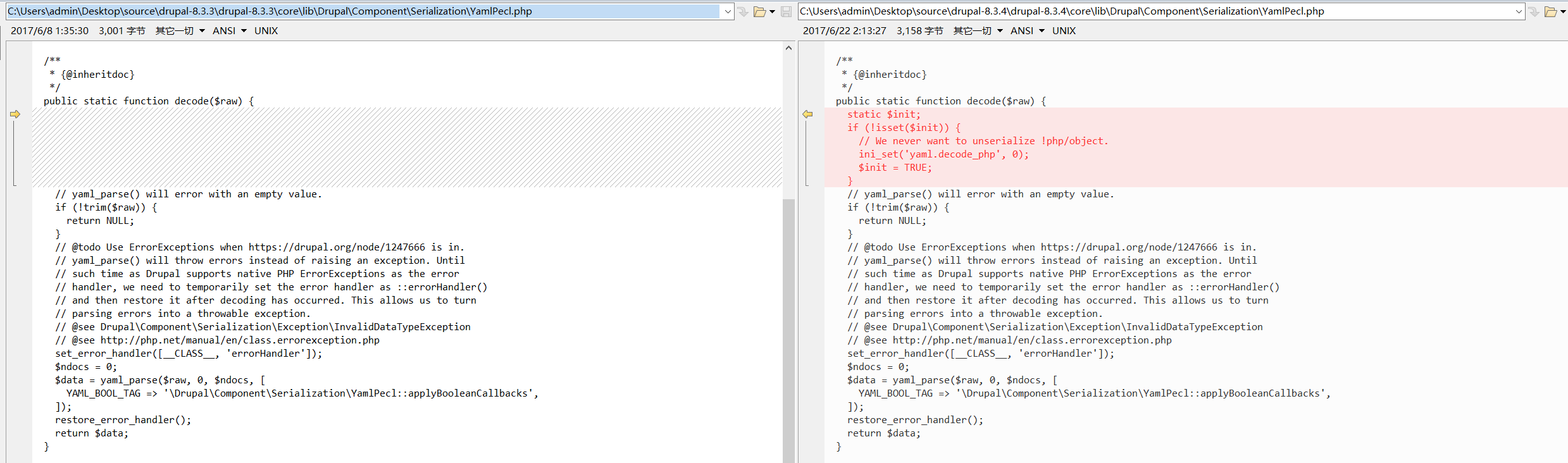Expand the left file path history dropdown

pos(728,11)
